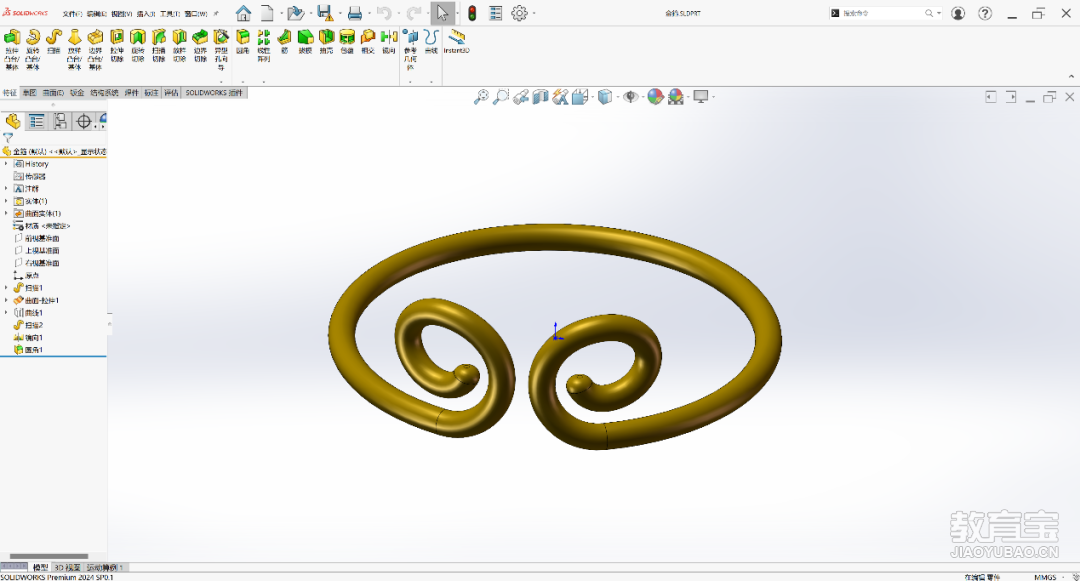The height and width of the screenshot is (581, 1080).
Task: Select the Draft tool
Action: (x=305, y=41)
